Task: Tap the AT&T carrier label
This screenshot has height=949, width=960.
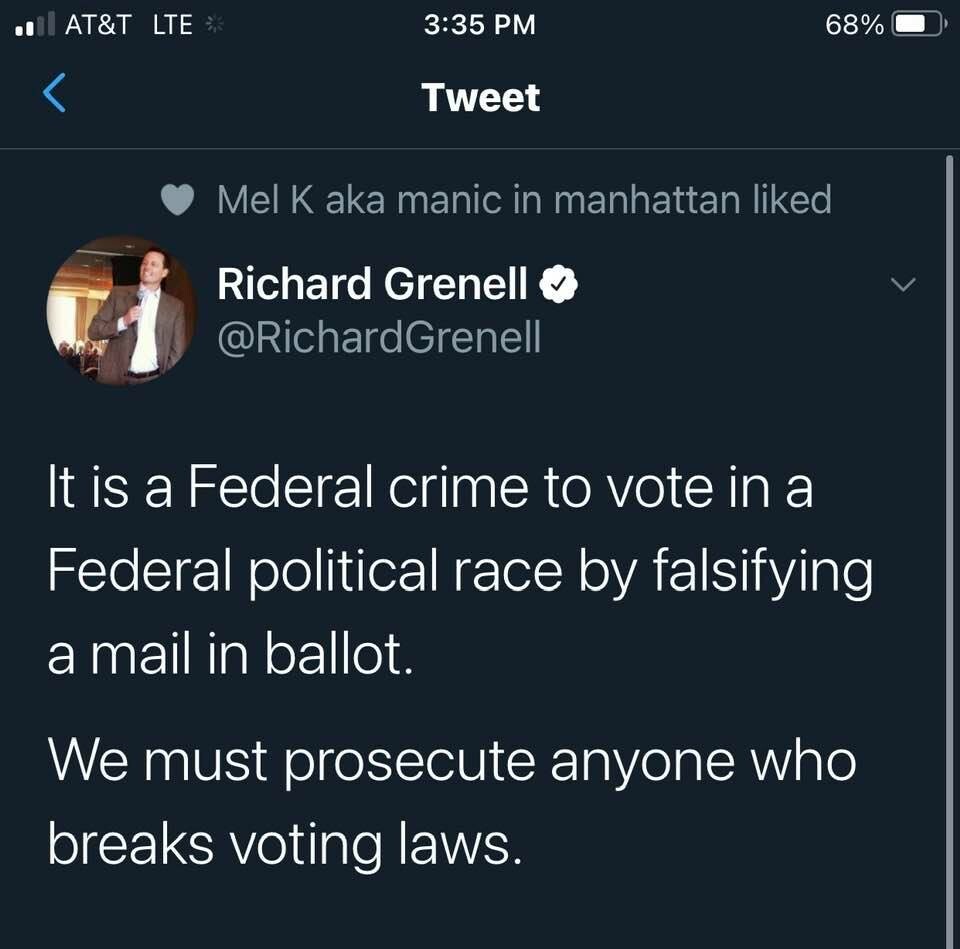Action: 98,25
